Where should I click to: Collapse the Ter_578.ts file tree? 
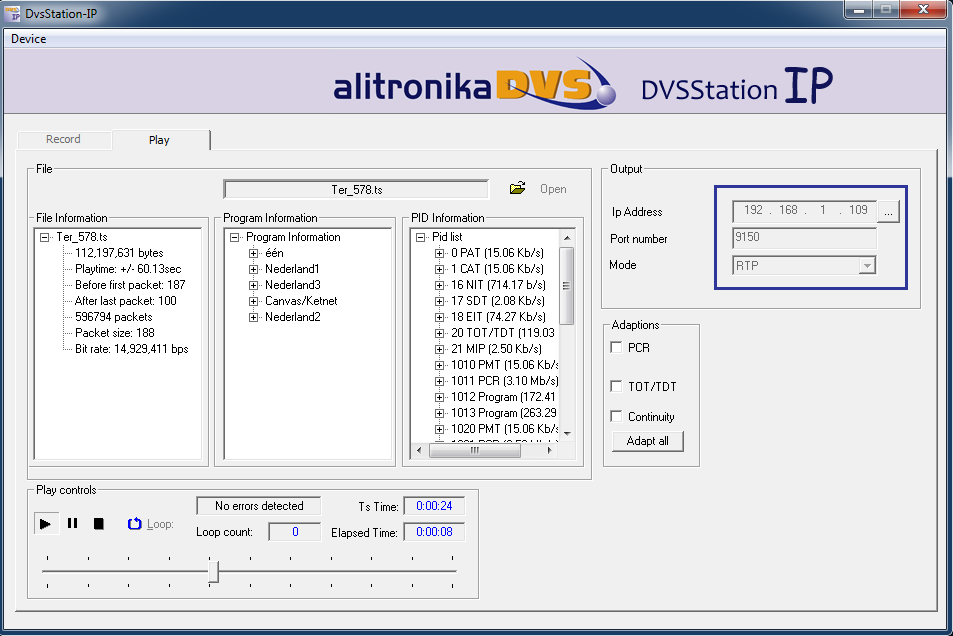point(44,237)
